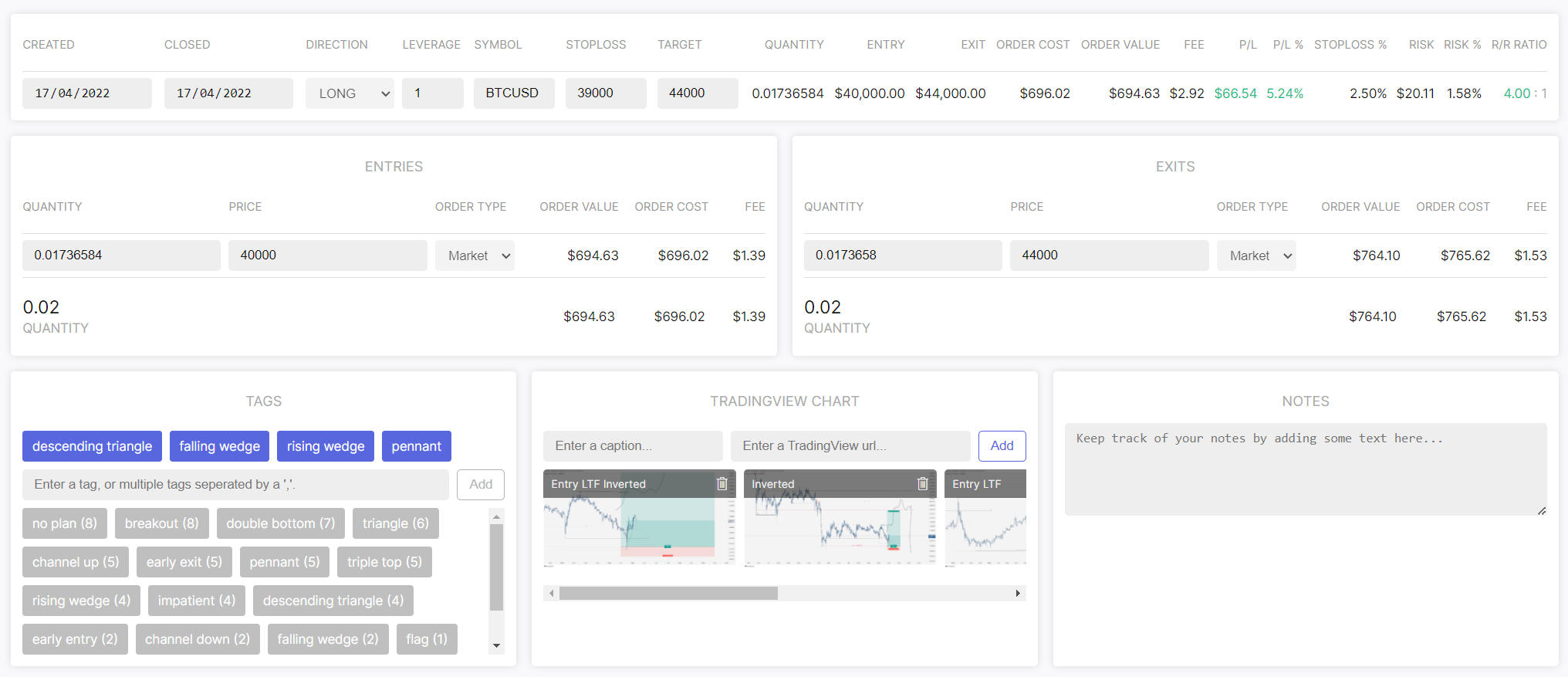Click tags list scroll up arrow
Viewport: 1568px width, 677px height.
(x=496, y=516)
